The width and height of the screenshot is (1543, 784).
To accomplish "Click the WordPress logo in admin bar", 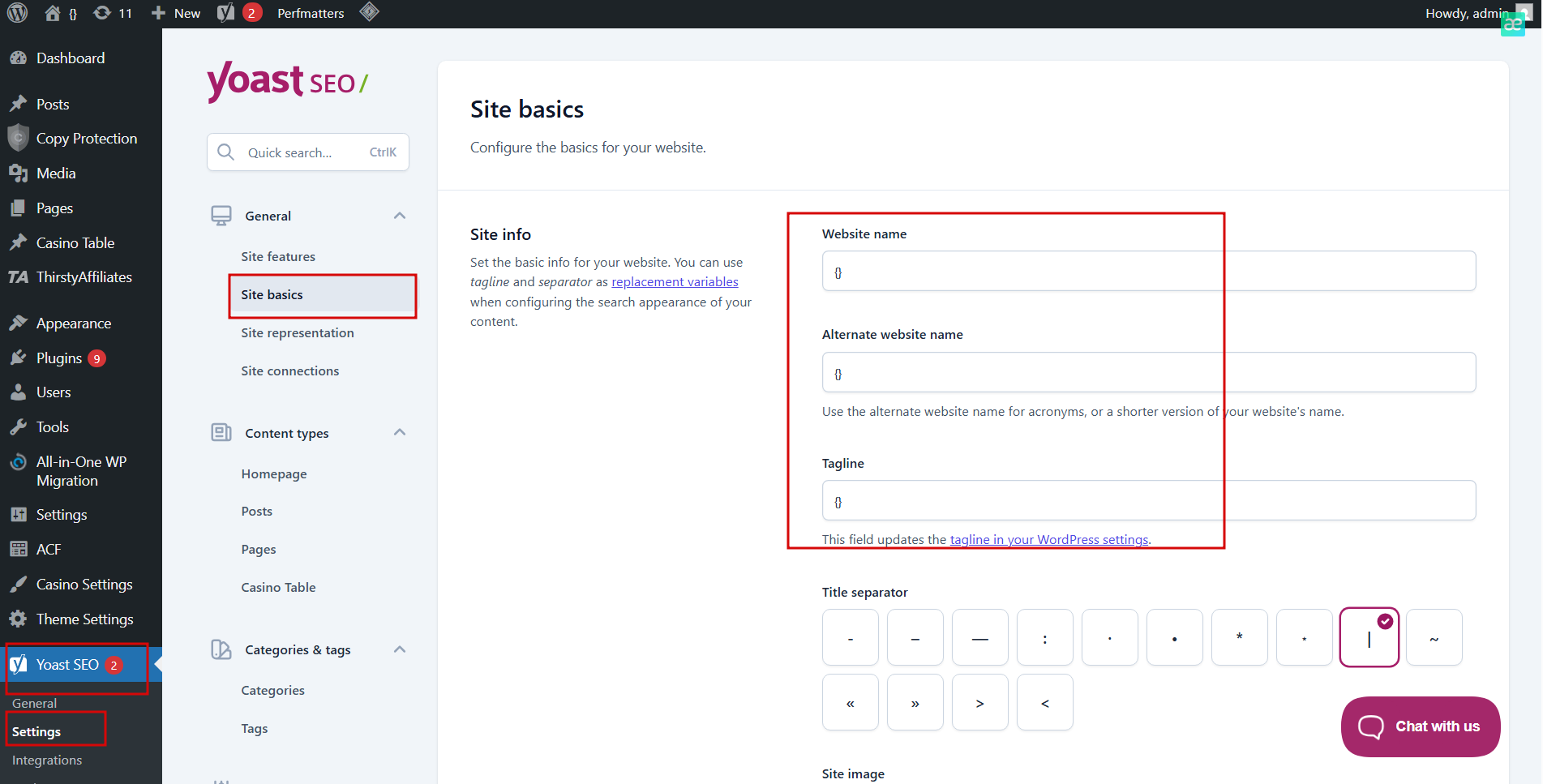I will click(x=17, y=13).
